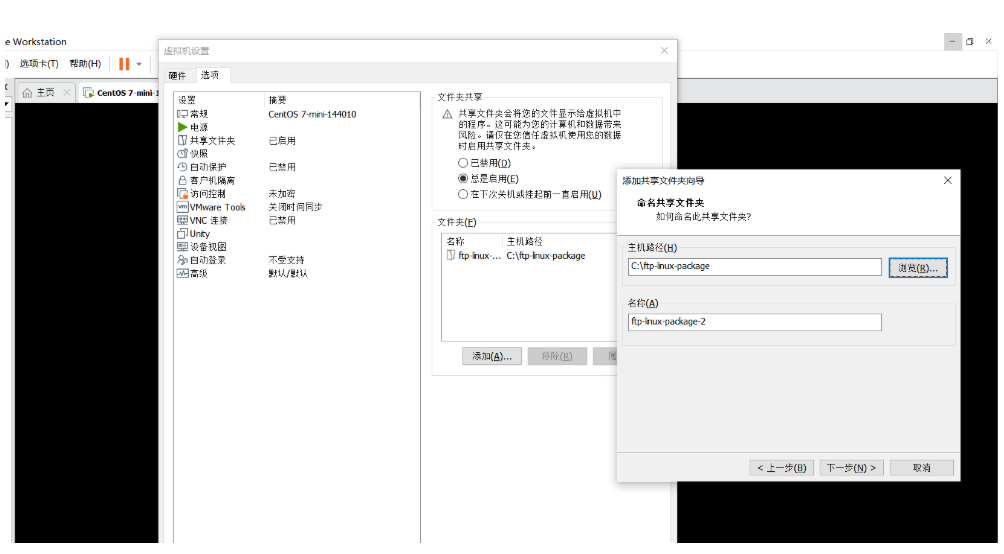Select the 常规 row in settings list

296,114
